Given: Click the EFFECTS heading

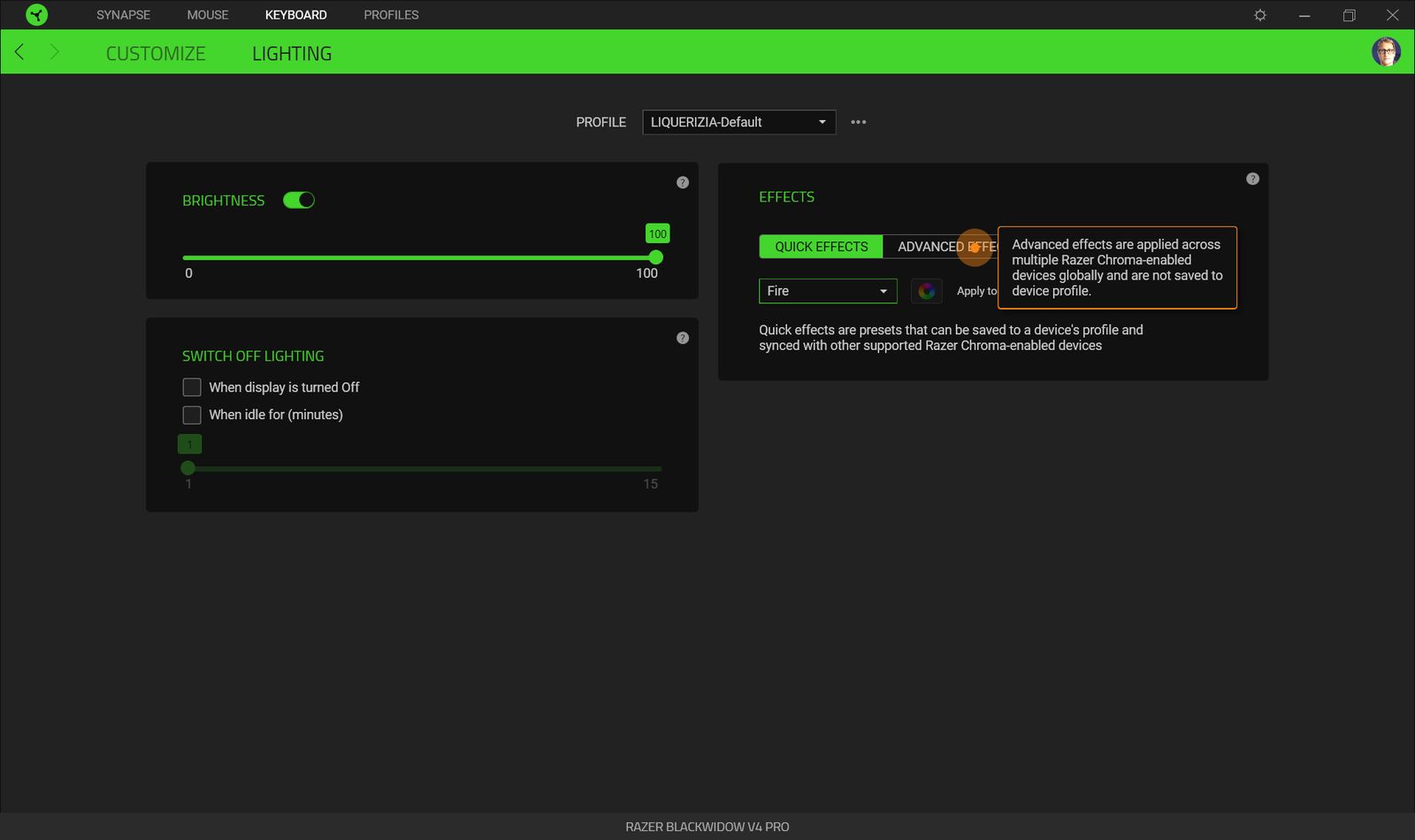Looking at the screenshot, I should 786,197.
